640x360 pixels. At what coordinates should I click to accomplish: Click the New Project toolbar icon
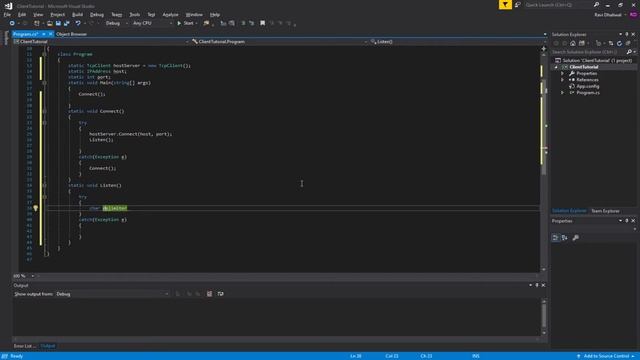point(37,23)
